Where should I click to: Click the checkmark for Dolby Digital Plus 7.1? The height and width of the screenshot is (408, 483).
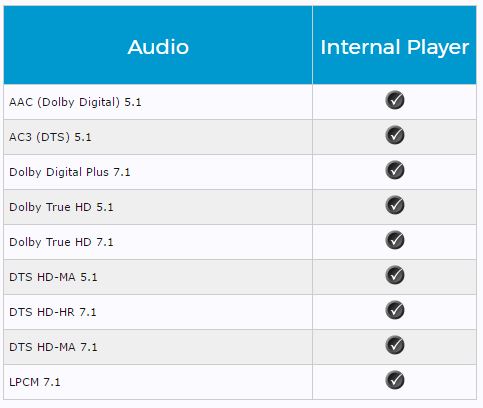pos(395,170)
